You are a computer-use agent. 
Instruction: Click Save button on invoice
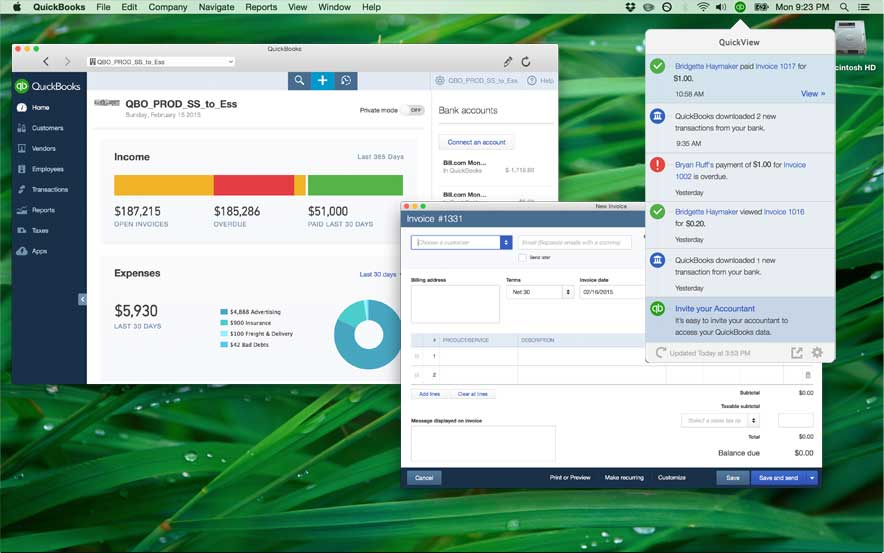733,477
